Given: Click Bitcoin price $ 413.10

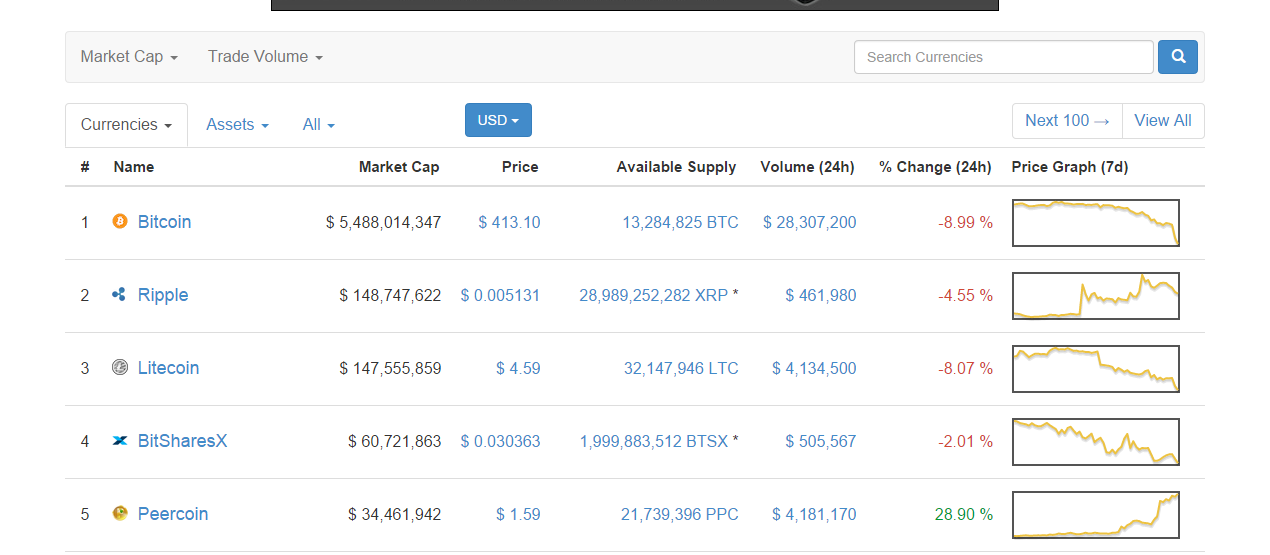Looking at the screenshot, I should (509, 222).
